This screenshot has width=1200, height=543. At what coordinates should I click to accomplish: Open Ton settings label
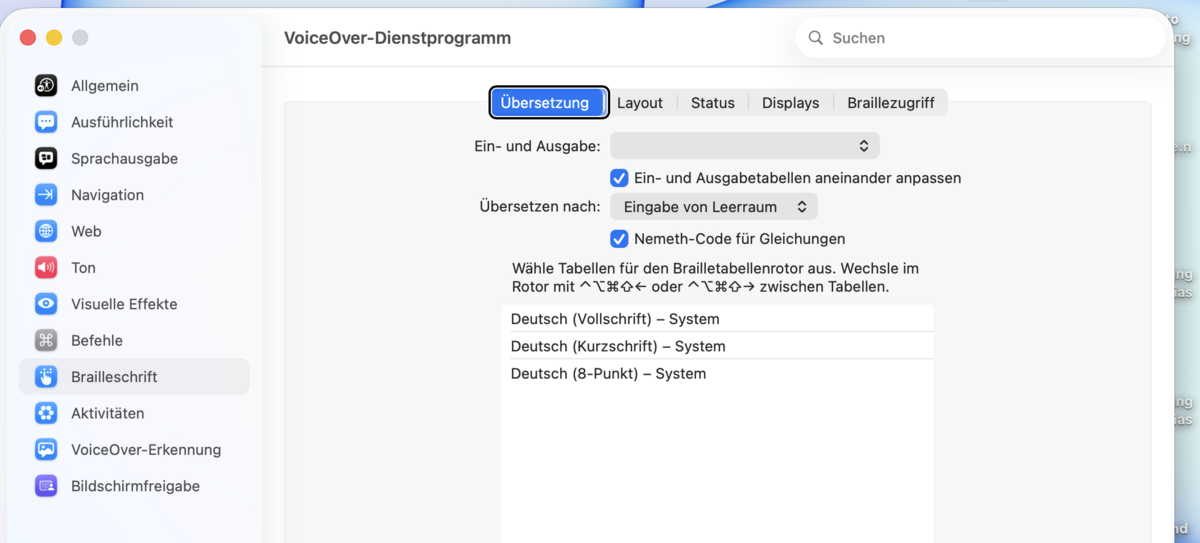(x=83, y=267)
